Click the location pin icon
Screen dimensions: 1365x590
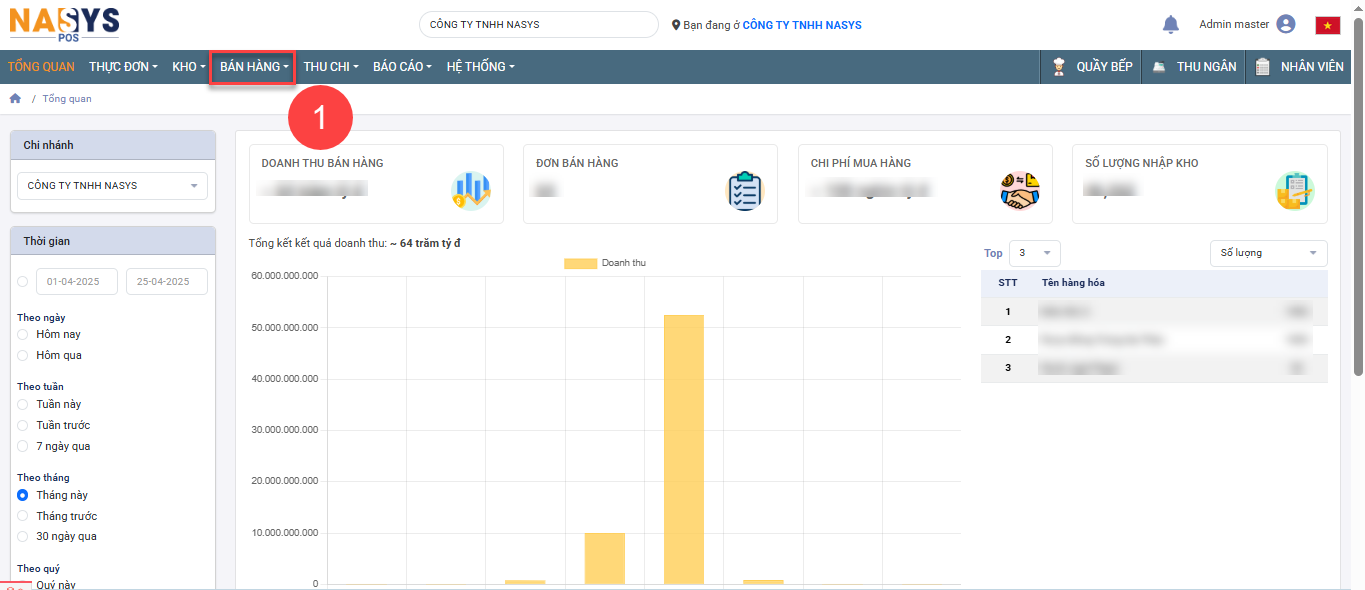[676, 25]
